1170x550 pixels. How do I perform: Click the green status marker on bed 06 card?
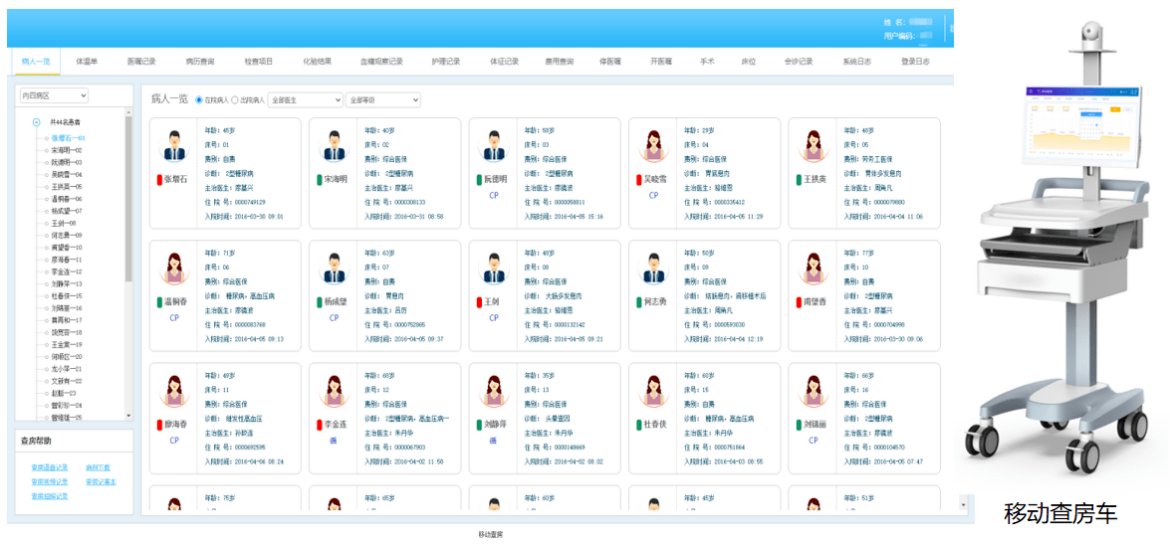click(x=159, y=302)
